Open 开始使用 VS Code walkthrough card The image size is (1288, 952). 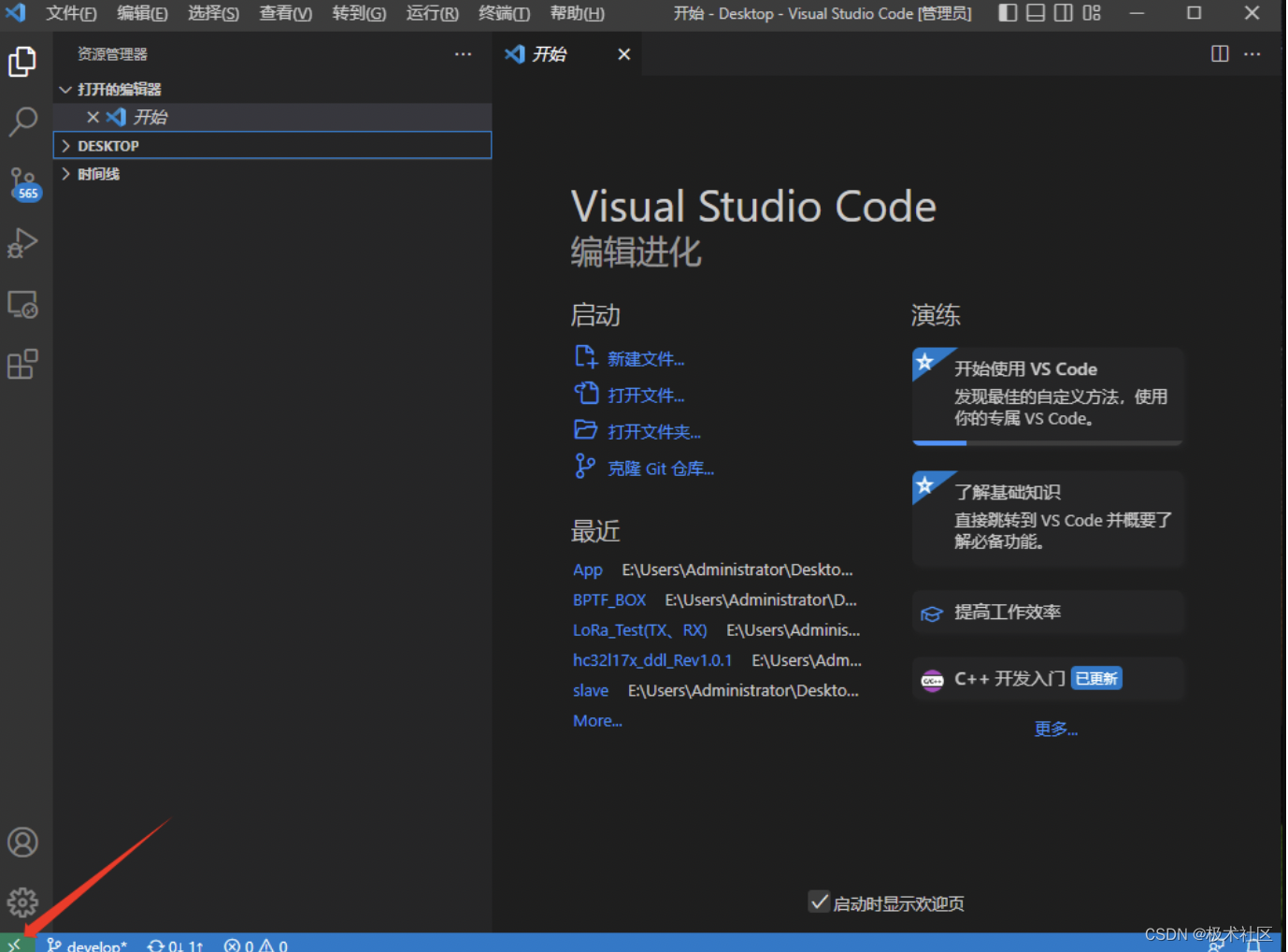1048,396
